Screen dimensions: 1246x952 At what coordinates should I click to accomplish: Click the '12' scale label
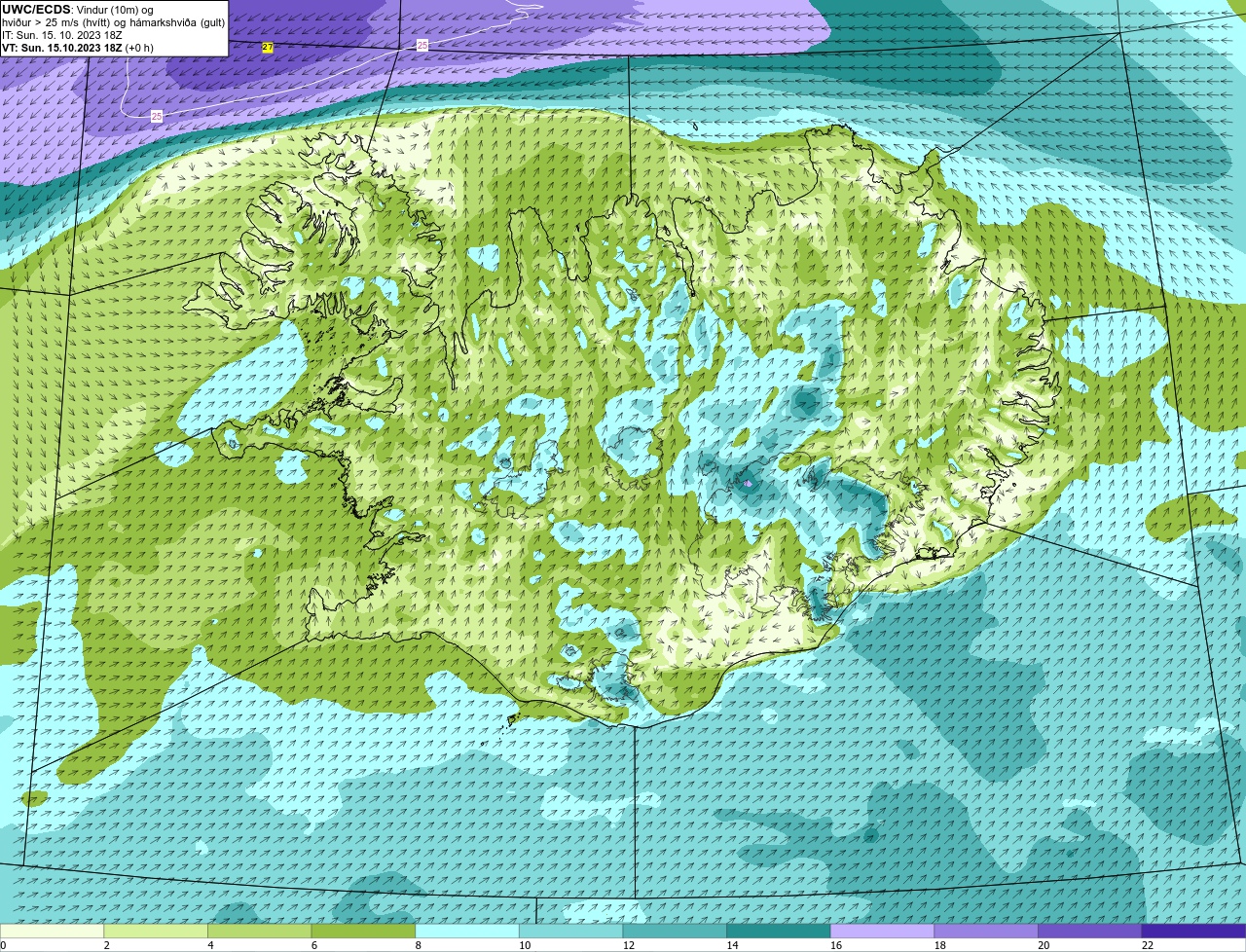tap(628, 945)
